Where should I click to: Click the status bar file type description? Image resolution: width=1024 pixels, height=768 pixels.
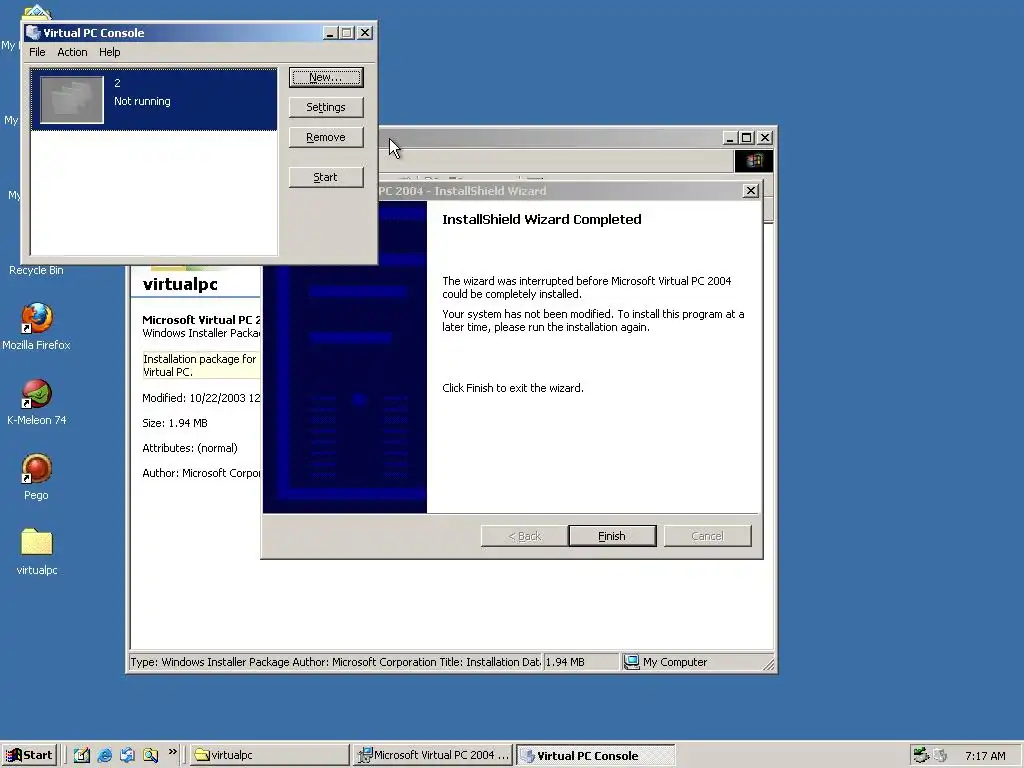[x=335, y=662]
